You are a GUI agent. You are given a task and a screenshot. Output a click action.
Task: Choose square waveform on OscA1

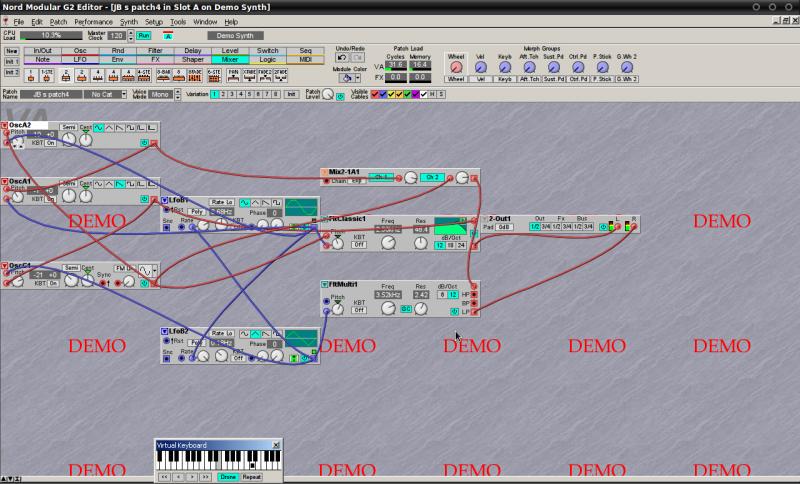(x=131, y=184)
